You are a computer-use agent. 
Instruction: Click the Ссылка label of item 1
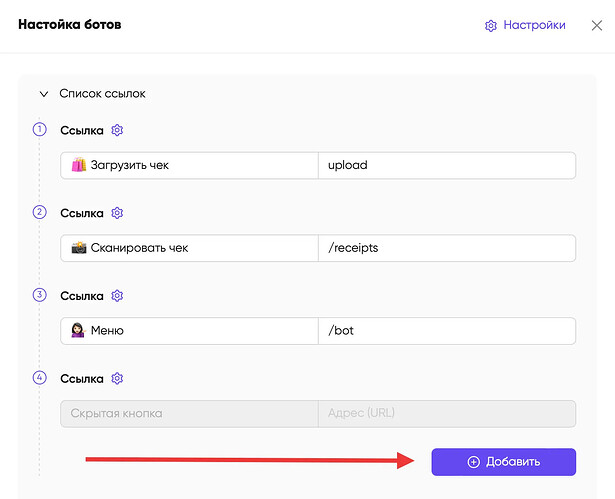(82, 130)
